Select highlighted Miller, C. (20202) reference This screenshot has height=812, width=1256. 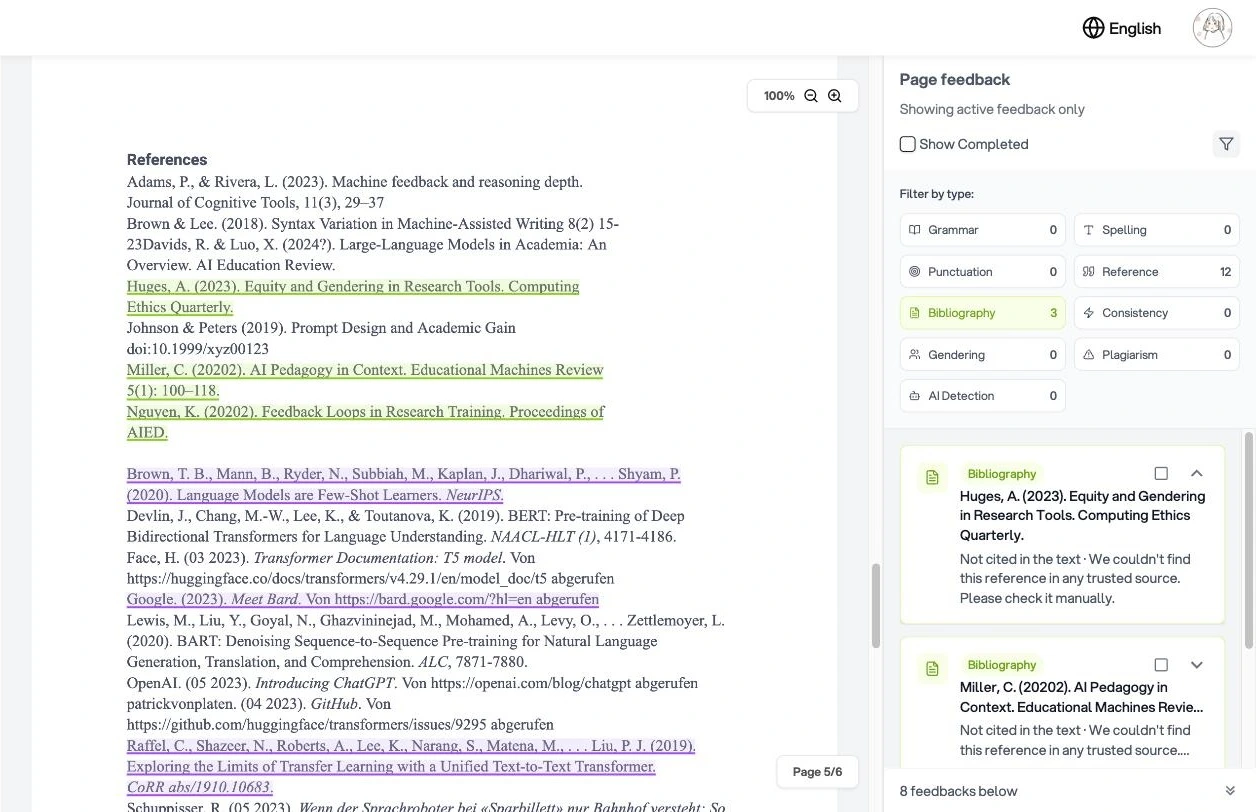365,380
